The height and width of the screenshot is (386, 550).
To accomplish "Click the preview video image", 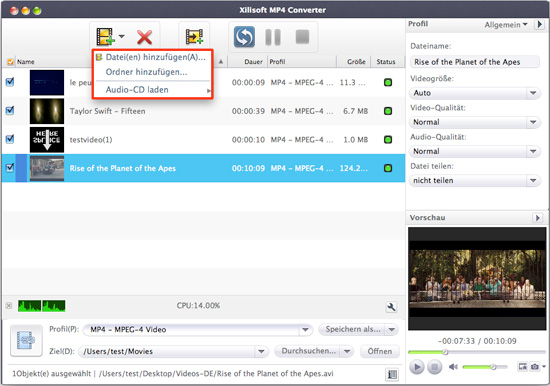I will tap(477, 279).
